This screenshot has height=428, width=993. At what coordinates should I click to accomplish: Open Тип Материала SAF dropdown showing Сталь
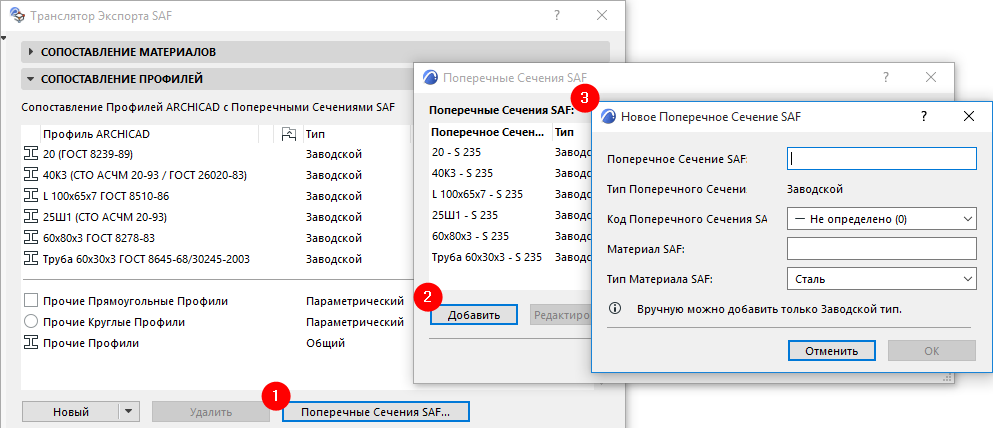[881, 278]
